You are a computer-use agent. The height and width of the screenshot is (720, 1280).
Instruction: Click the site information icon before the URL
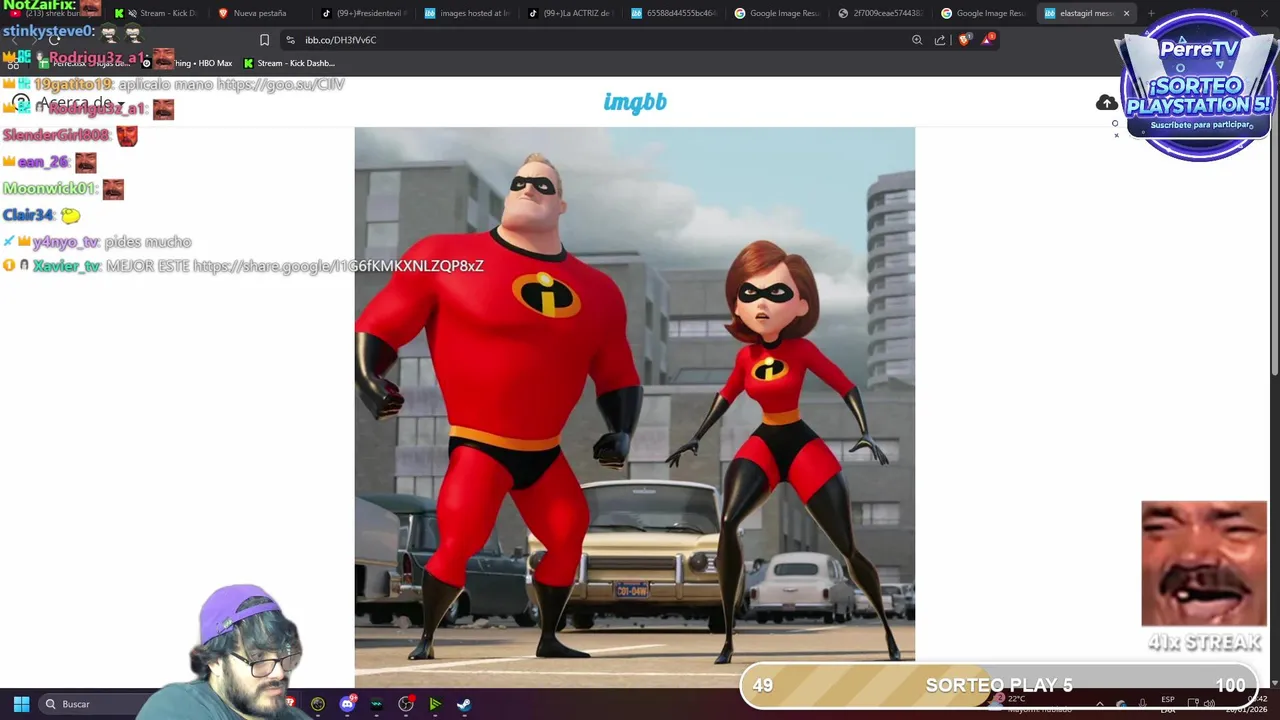(x=290, y=40)
